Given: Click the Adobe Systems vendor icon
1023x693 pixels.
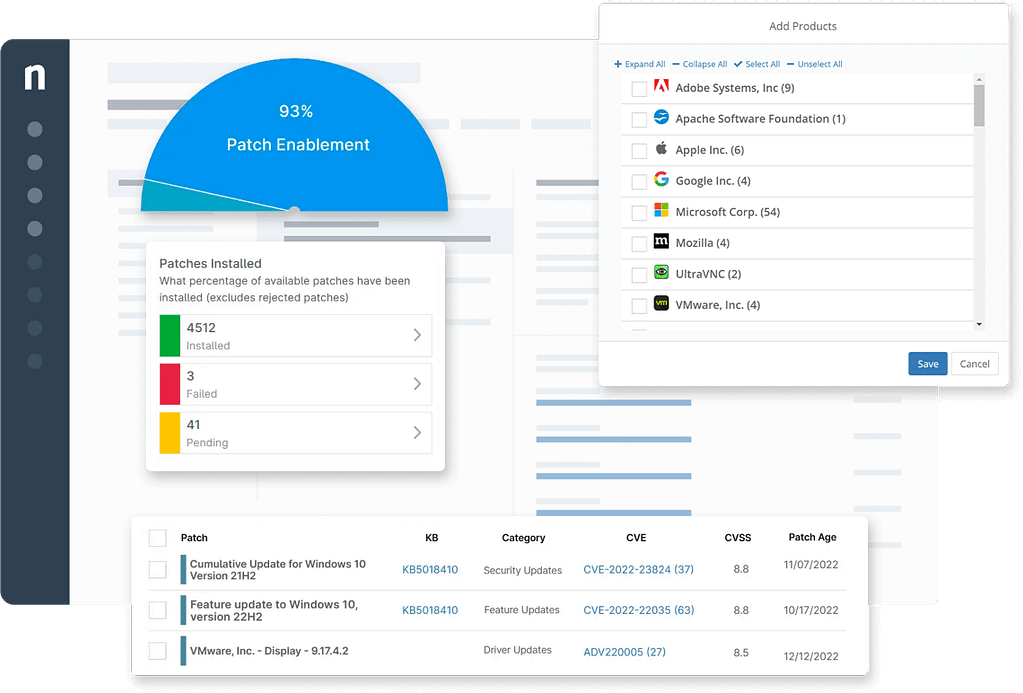Looking at the screenshot, I should [659, 87].
